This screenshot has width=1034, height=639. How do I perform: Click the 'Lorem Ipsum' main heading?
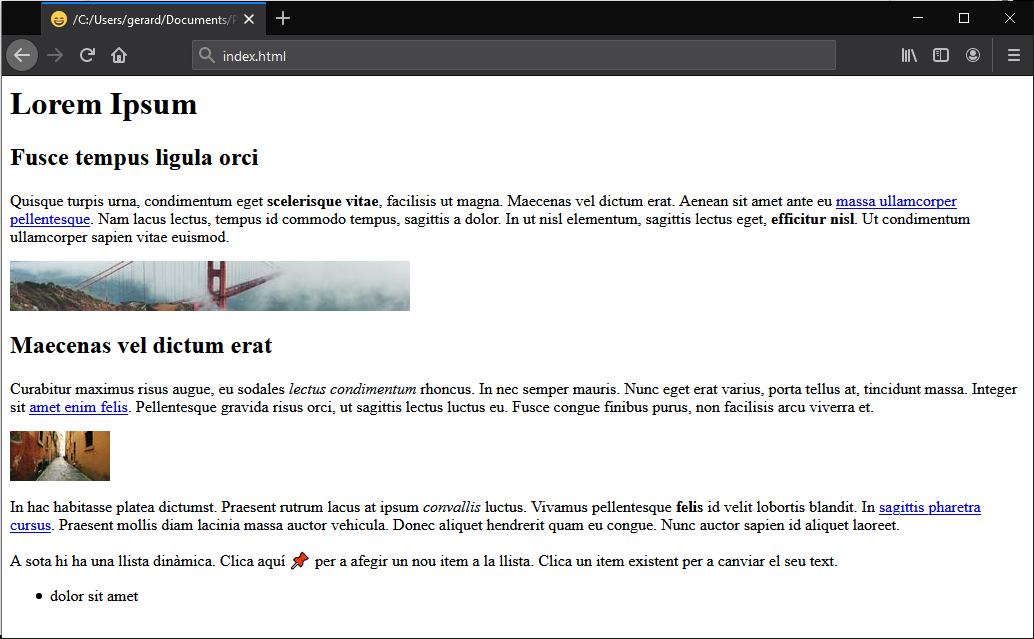pyautogui.click(x=104, y=104)
